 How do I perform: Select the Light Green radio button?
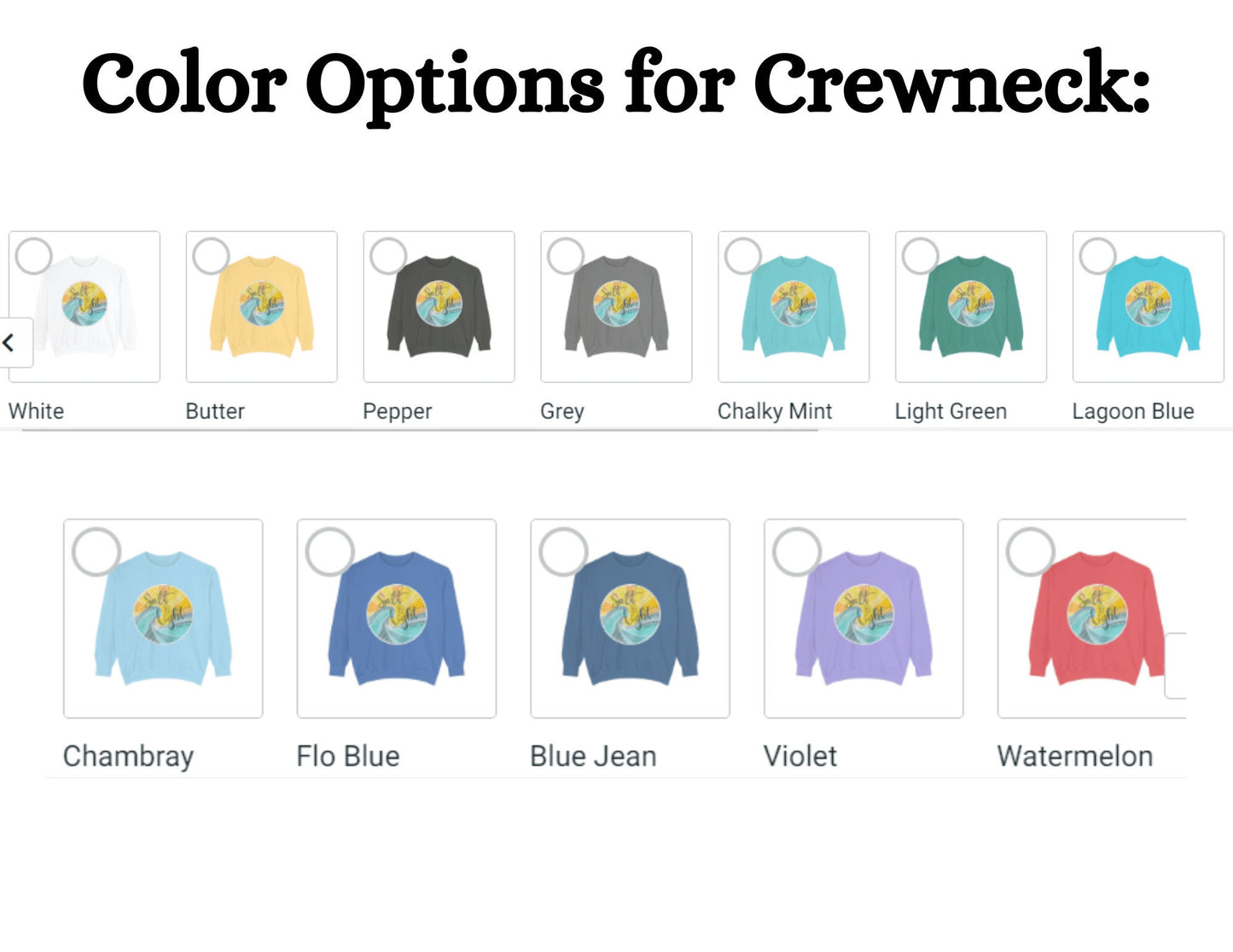click(x=921, y=256)
